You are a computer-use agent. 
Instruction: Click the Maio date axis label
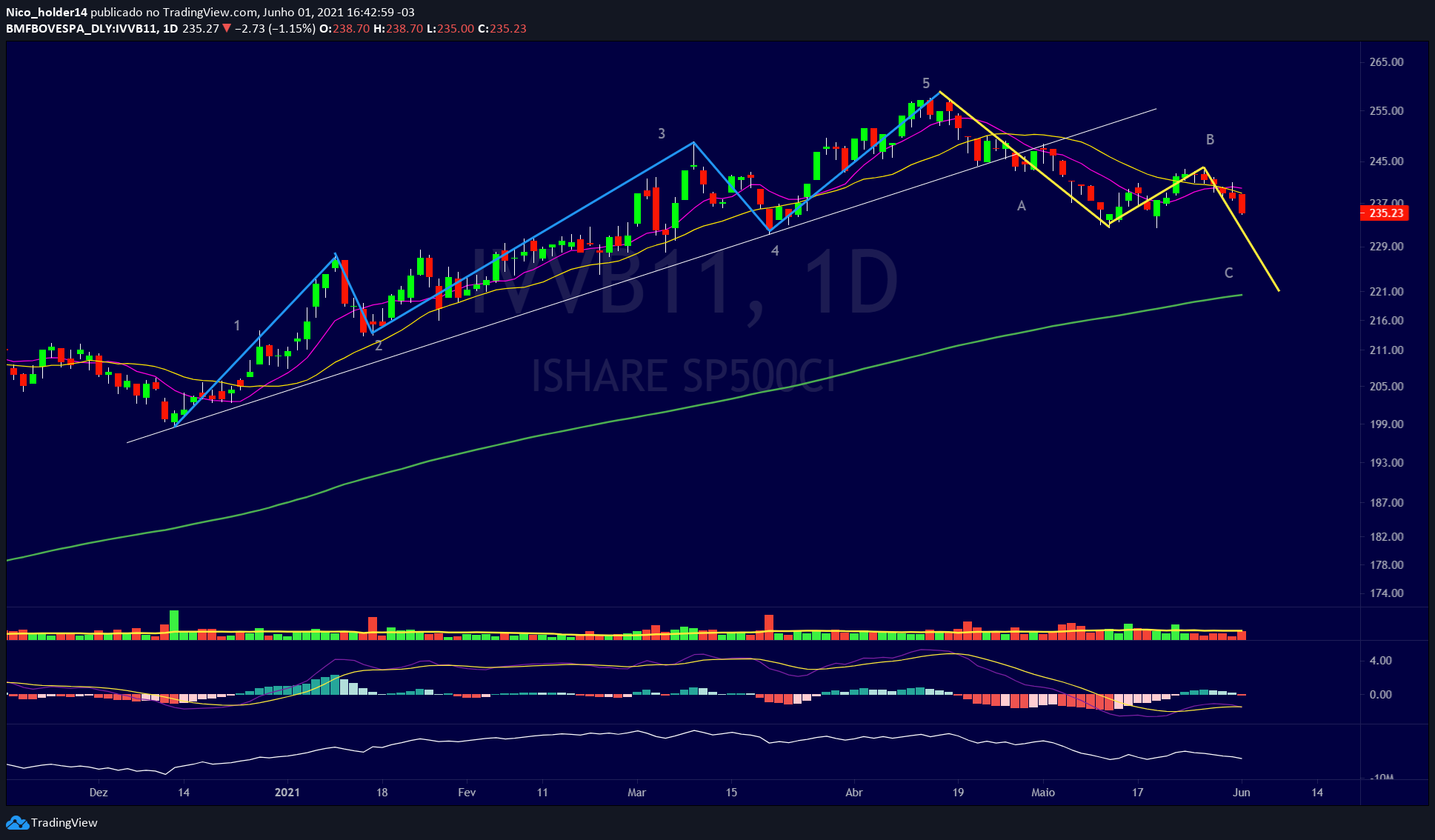[1043, 792]
